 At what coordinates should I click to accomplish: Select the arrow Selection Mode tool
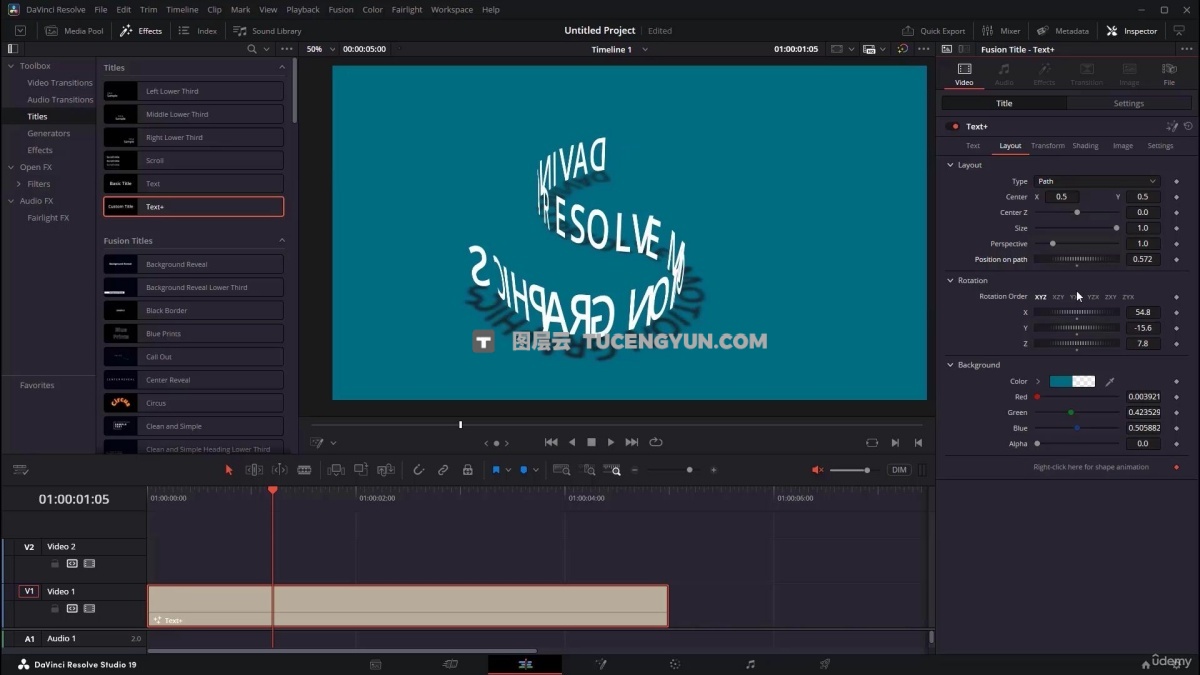click(228, 470)
